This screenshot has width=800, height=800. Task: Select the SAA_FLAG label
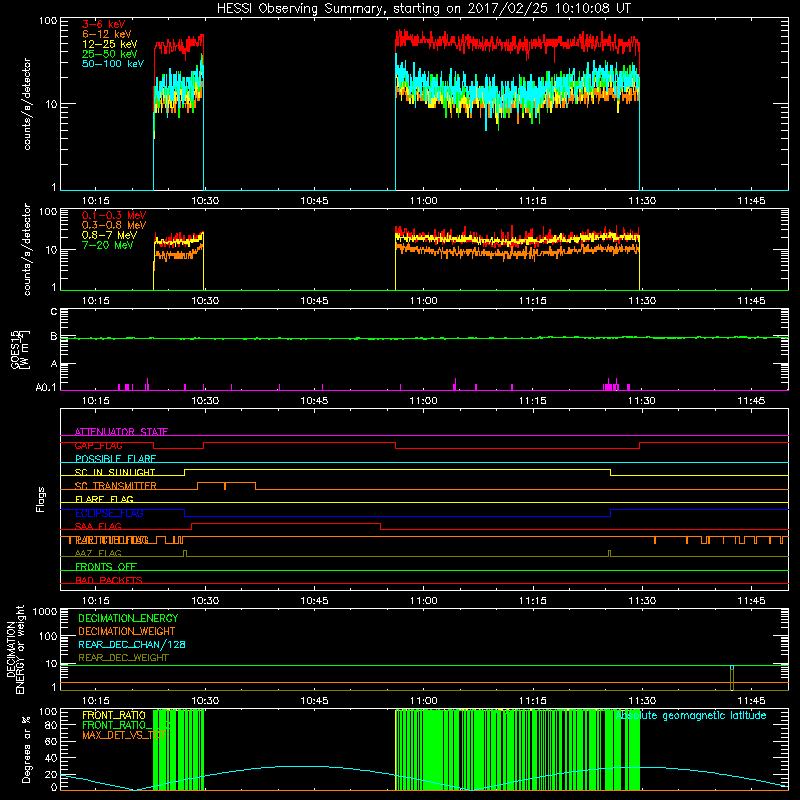[98, 526]
